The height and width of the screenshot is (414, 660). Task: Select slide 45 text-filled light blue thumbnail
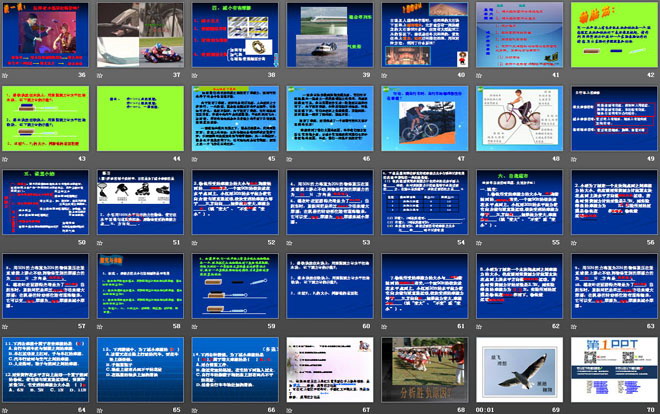click(x=235, y=118)
